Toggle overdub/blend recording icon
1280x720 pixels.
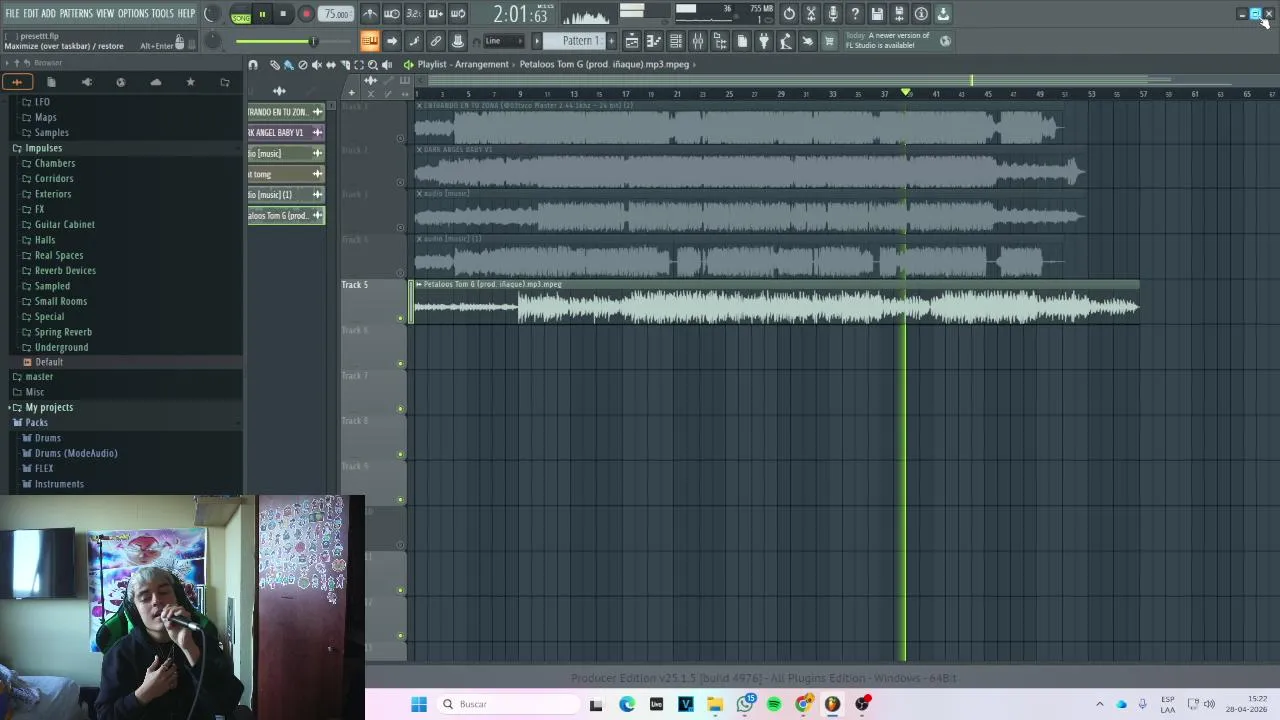436,14
